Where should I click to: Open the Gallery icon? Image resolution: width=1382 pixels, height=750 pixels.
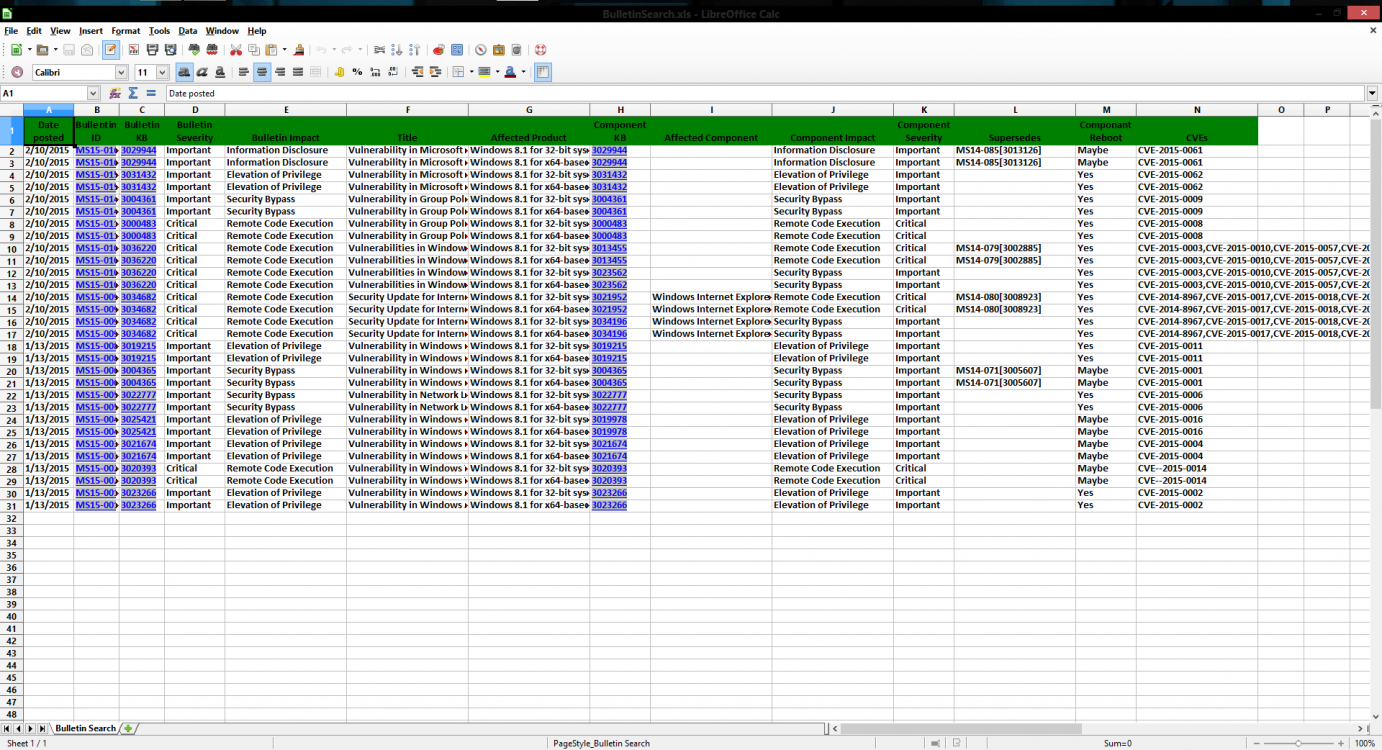click(x=499, y=49)
